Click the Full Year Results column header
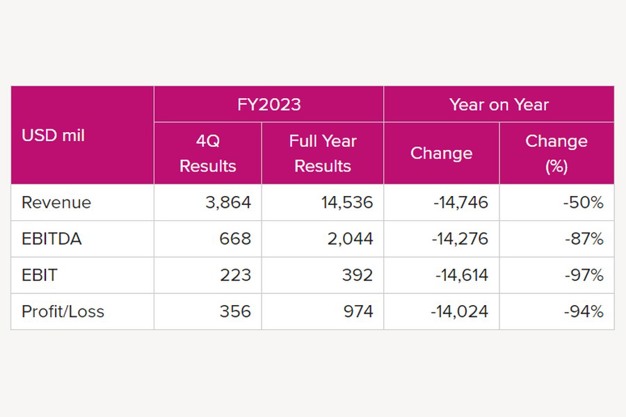 click(322, 153)
